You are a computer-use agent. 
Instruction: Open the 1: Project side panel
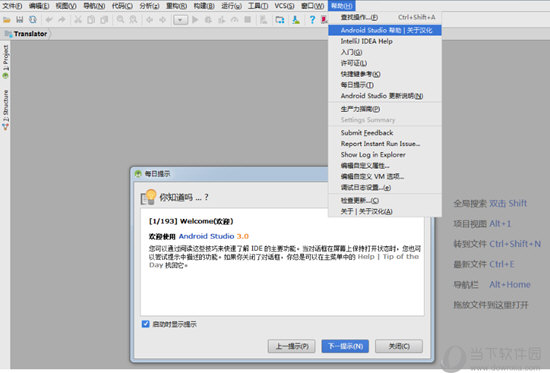(5, 62)
